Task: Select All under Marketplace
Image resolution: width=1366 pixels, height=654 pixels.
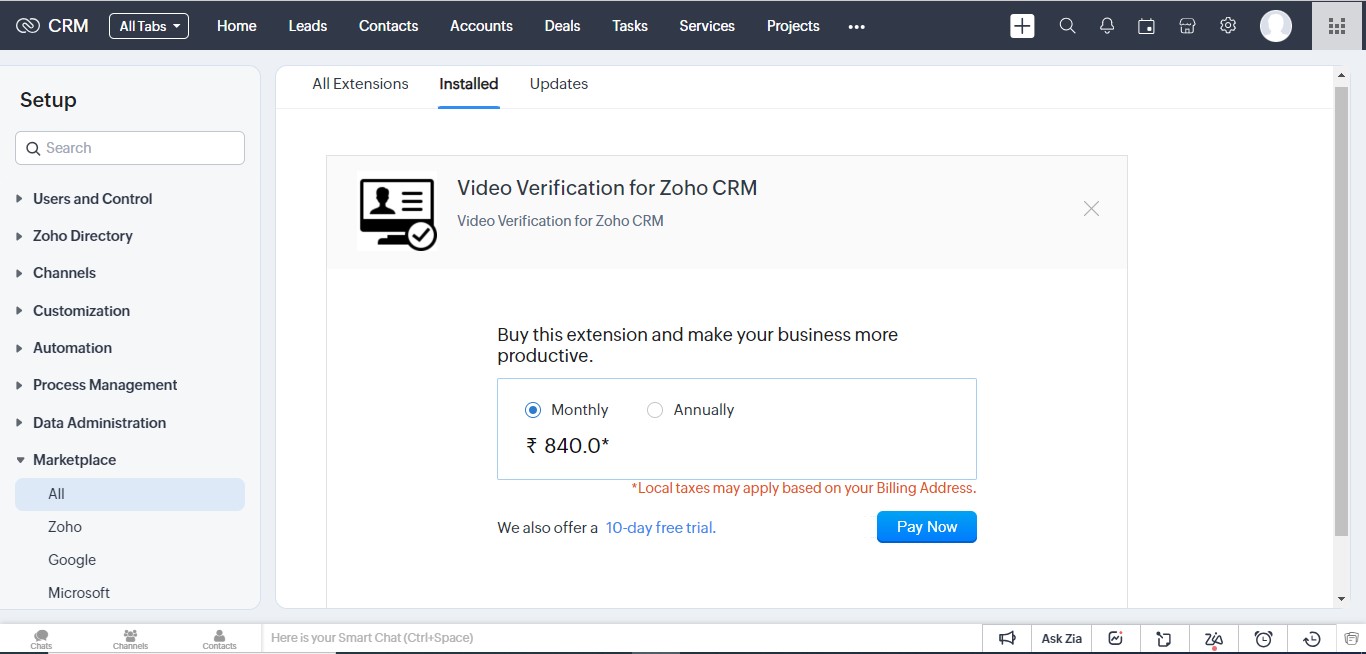Action: 130,494
